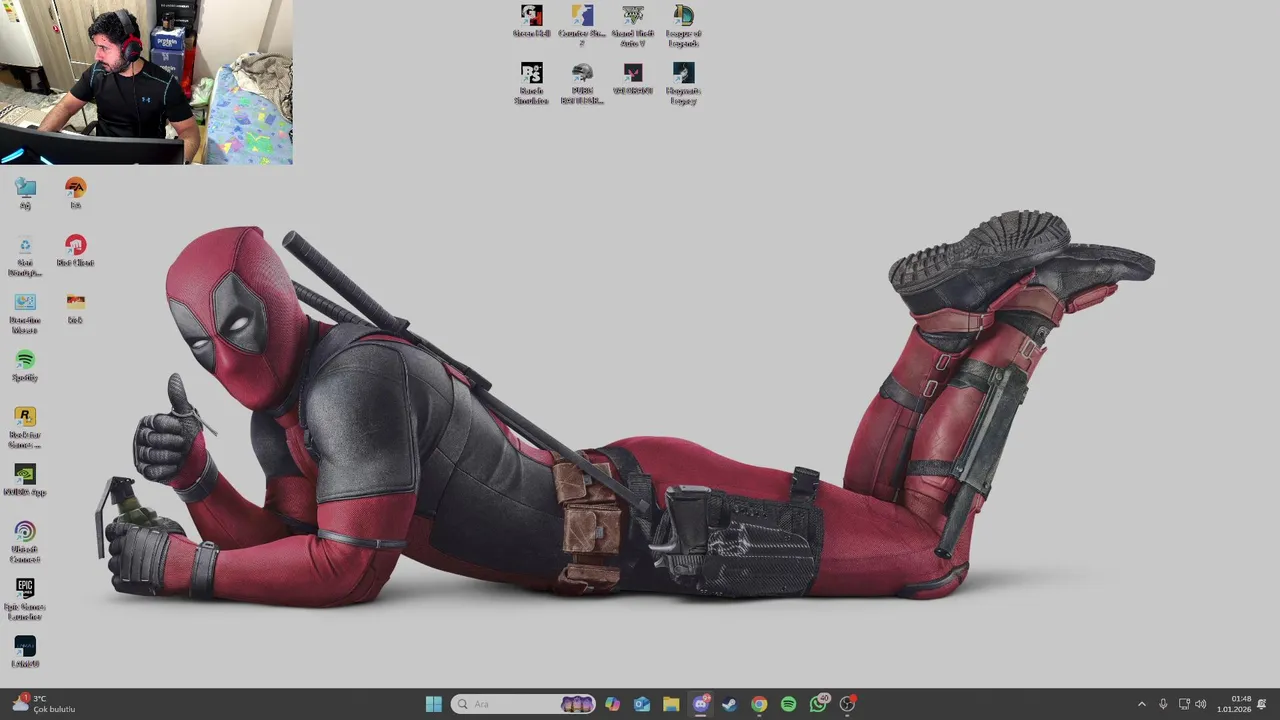Screen dimensions: 1280x720
Task: Expand the hidden system tray icons chevron
Action: click(1142, 704)
